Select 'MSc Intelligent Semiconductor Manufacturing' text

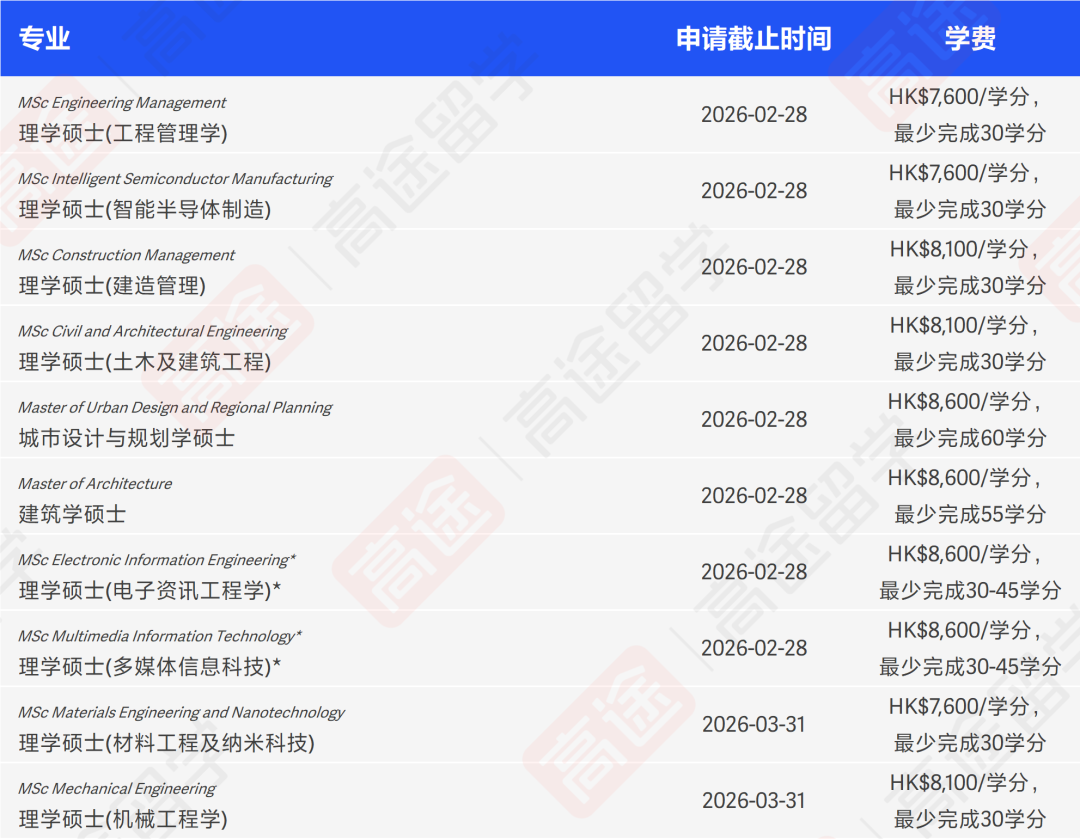point(175,179)
